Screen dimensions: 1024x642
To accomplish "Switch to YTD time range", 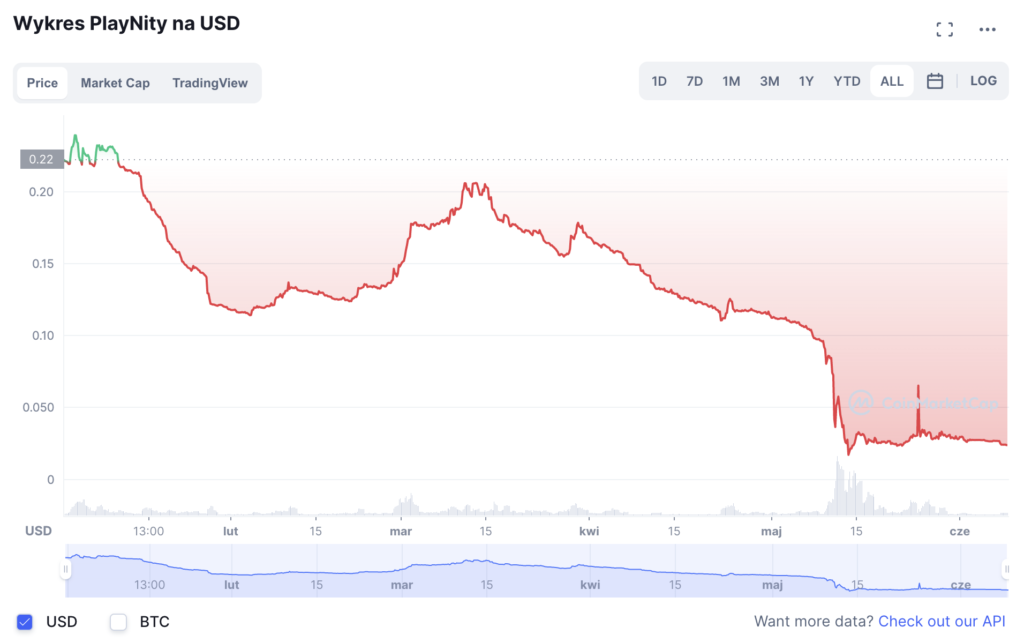I will pos(847,81).
